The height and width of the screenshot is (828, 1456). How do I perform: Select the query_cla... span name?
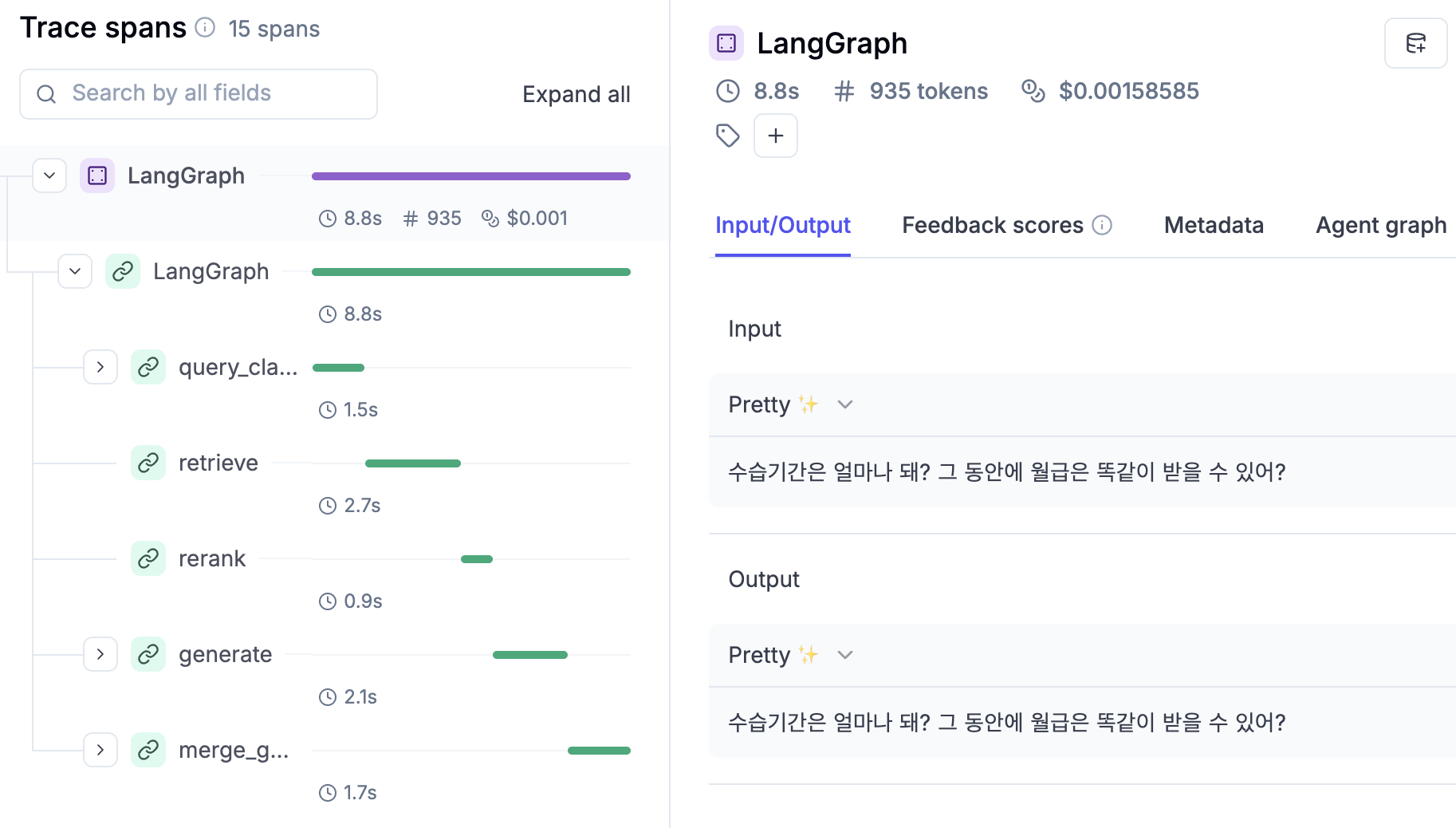click(x=238, y=367)
